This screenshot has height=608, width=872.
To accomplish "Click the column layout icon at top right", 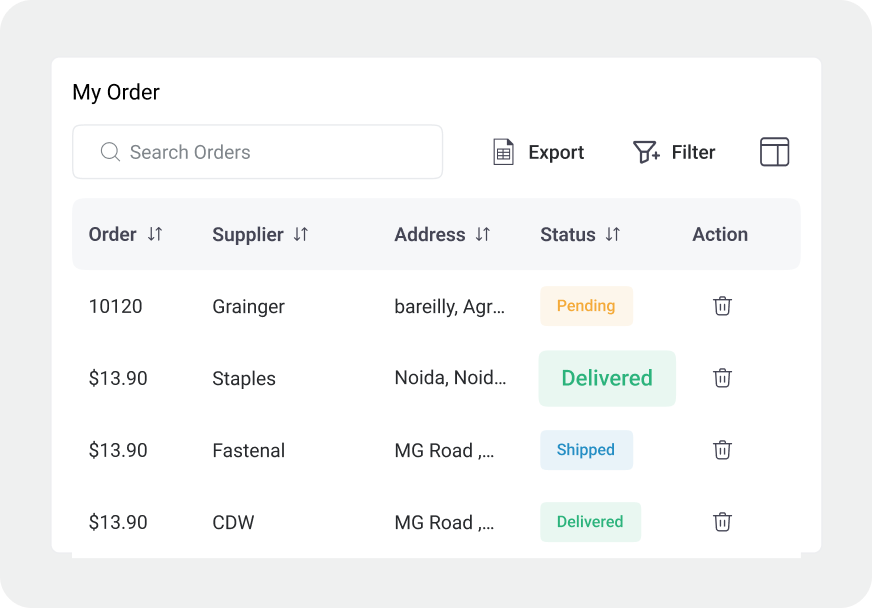I will [775, 152].
